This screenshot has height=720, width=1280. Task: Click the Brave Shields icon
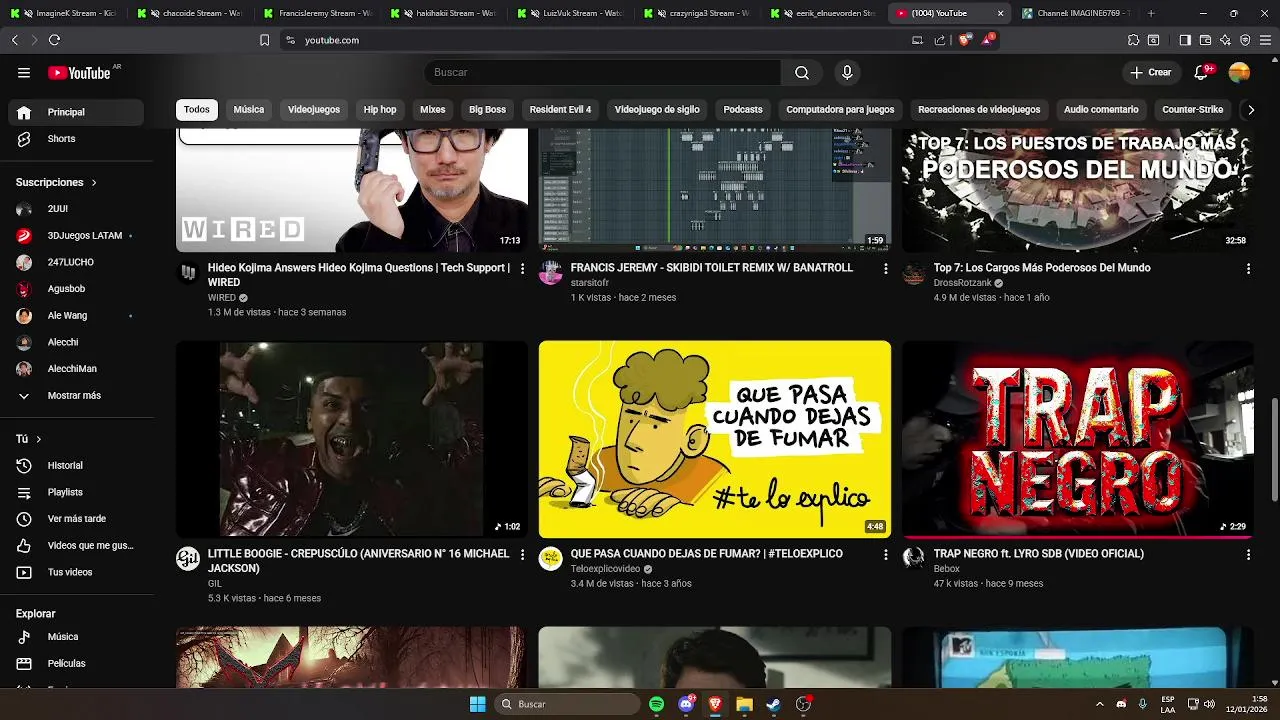pos(964,40)
